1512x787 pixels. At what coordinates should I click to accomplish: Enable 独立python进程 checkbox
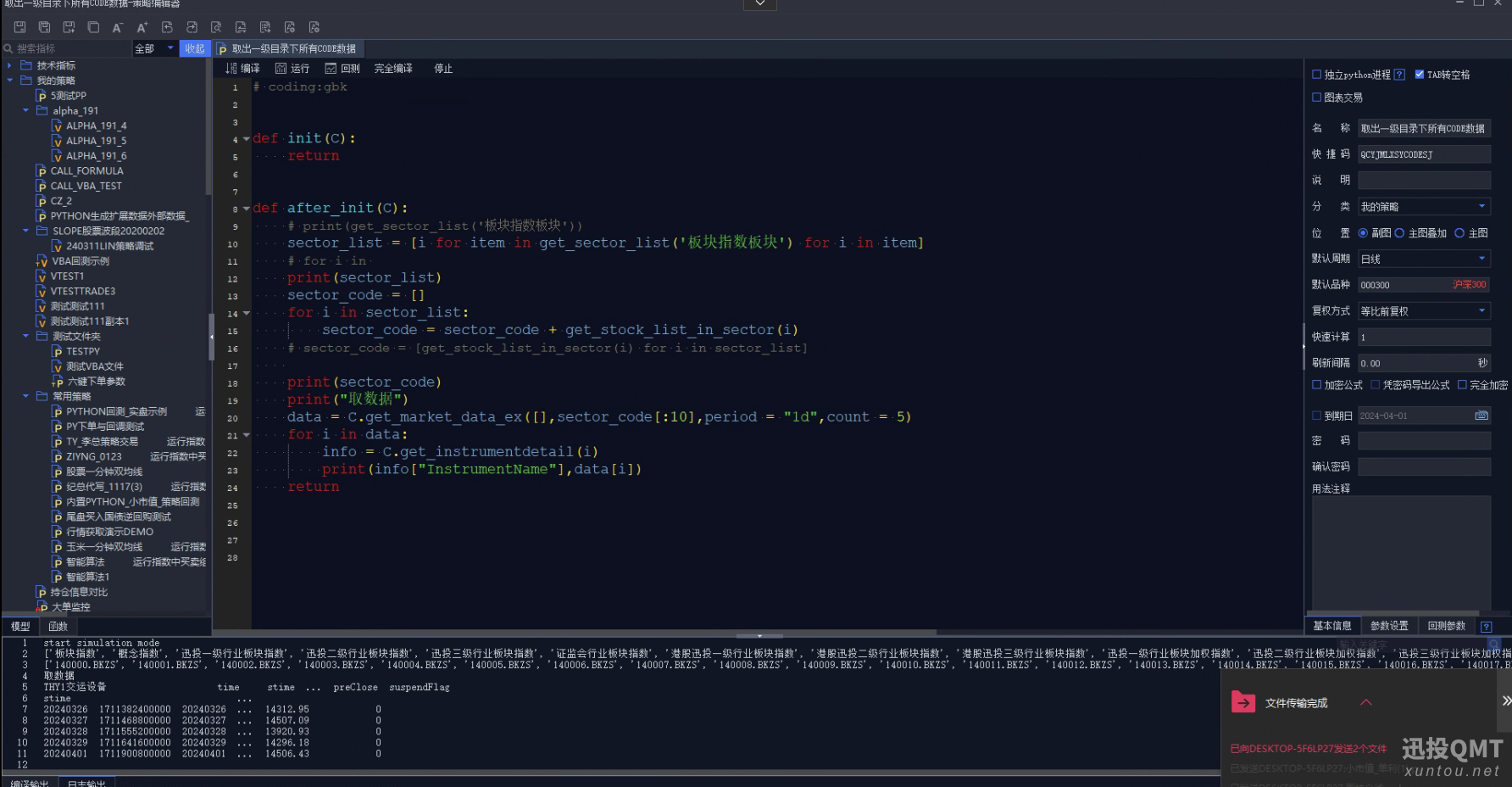click(x=1316, y=75)
